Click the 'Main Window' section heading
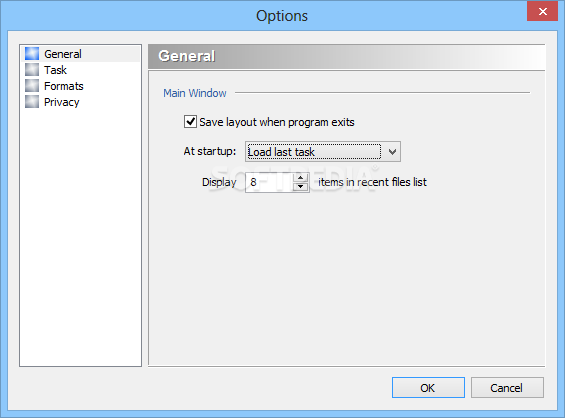This screenshot has width=565, height=418. [x=195, y=93]
